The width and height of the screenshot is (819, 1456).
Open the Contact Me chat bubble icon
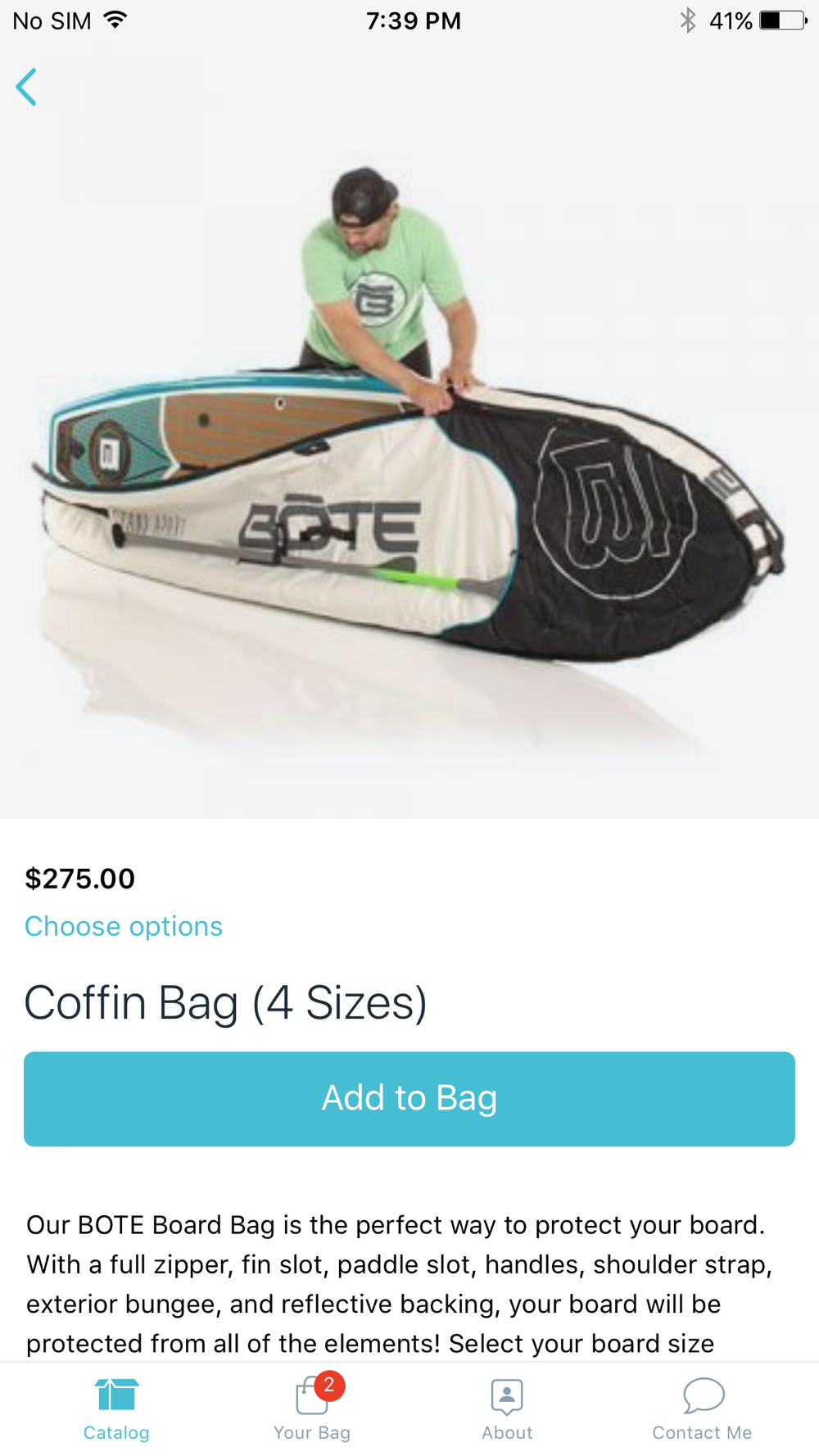[x=703, y=1395]
